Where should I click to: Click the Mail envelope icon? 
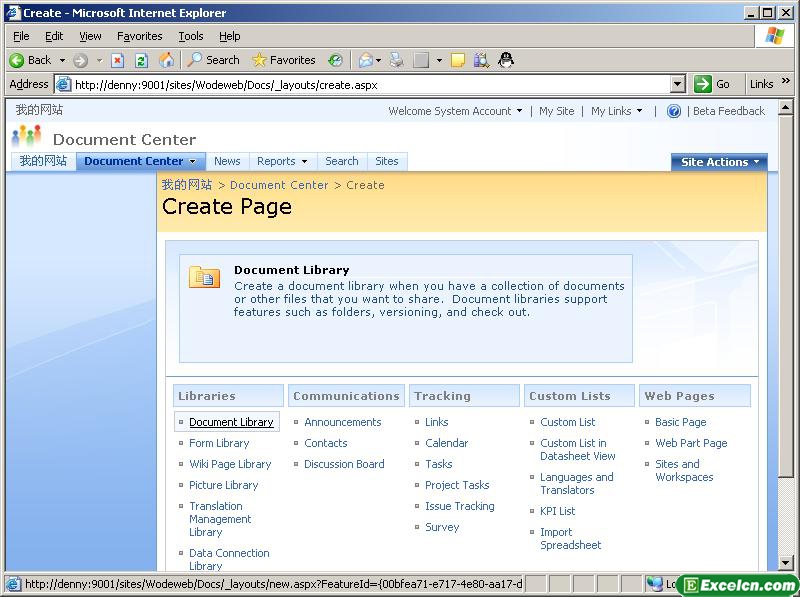click(x=365, y=61)
